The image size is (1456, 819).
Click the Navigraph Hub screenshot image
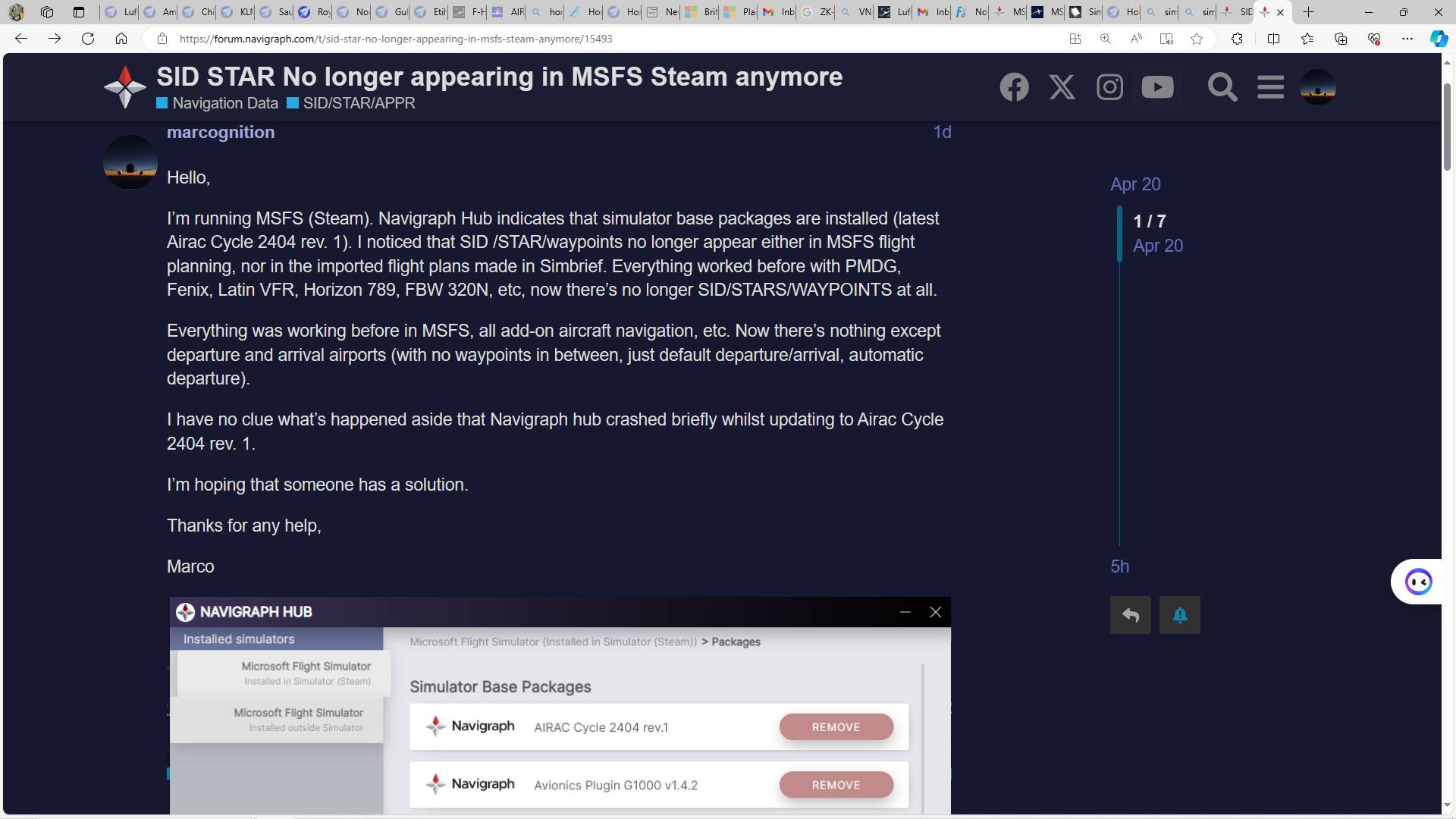(x=560, y=705)
